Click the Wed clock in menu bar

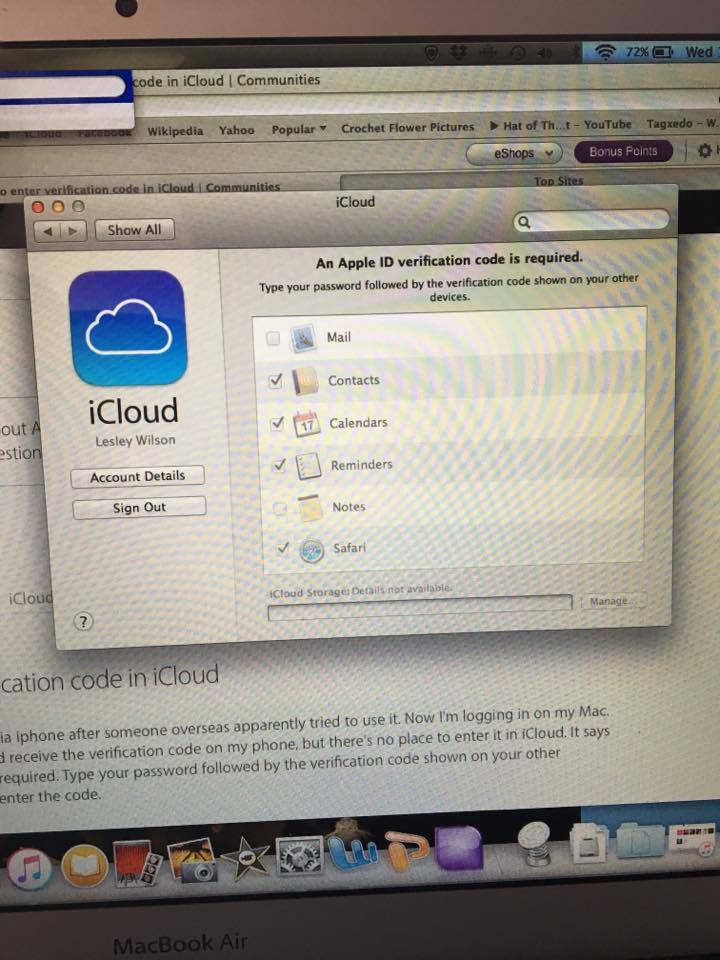[698, 51]
